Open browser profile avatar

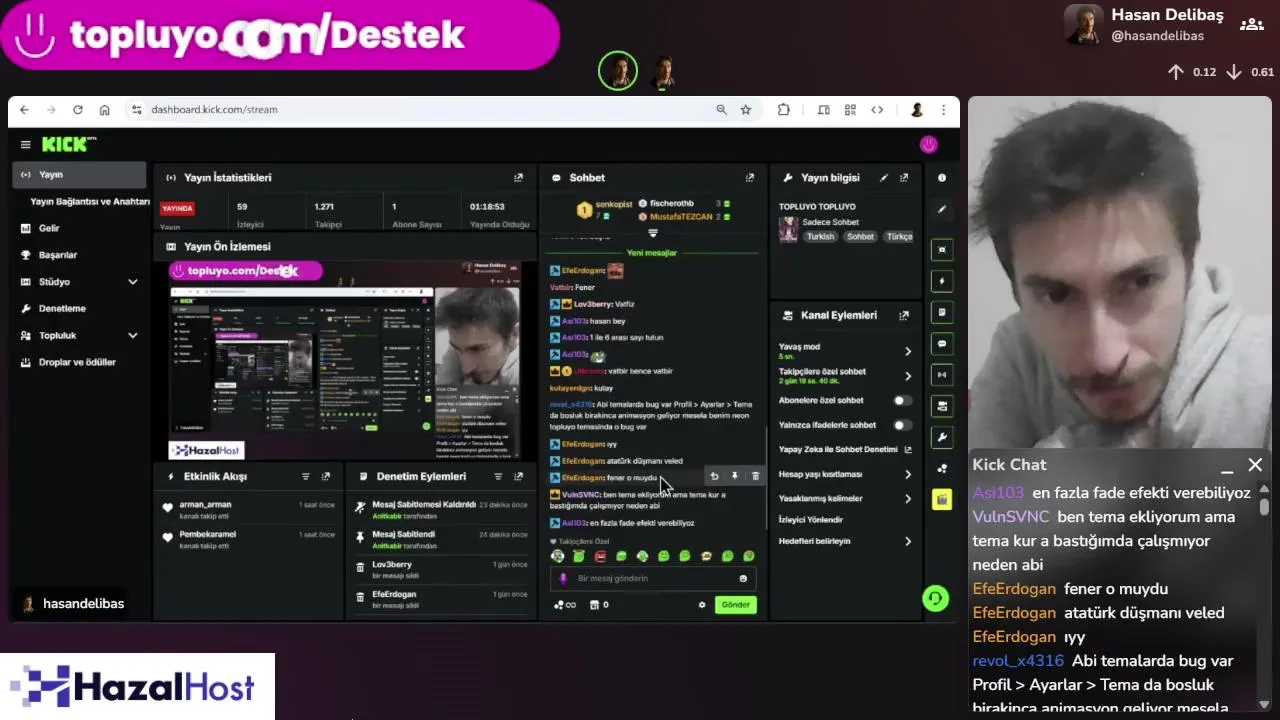coord(917,110)
